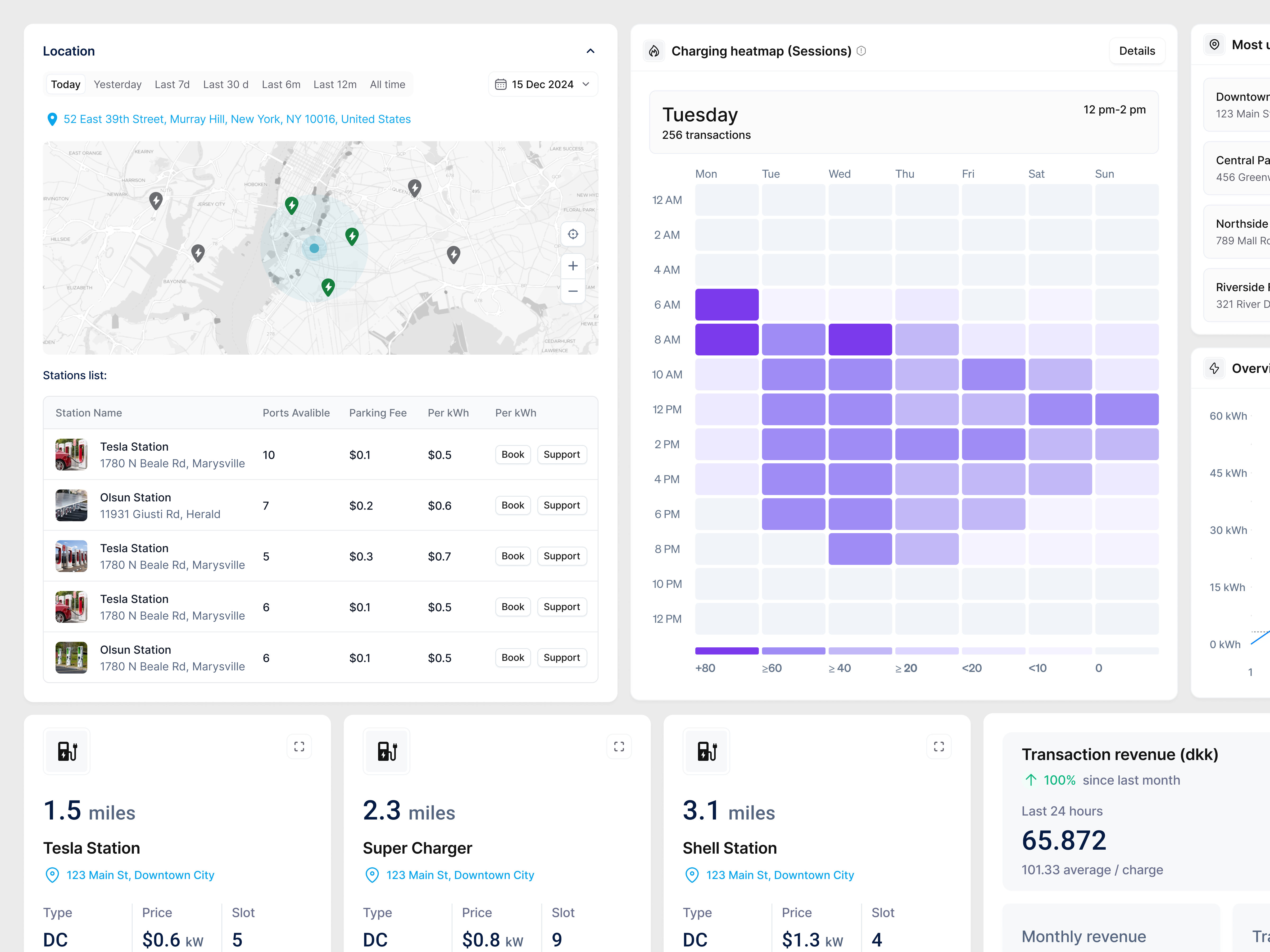1270x952 pixels.
Task: Click the green charger pin near Hoboken
Action: tap(292, 205)
